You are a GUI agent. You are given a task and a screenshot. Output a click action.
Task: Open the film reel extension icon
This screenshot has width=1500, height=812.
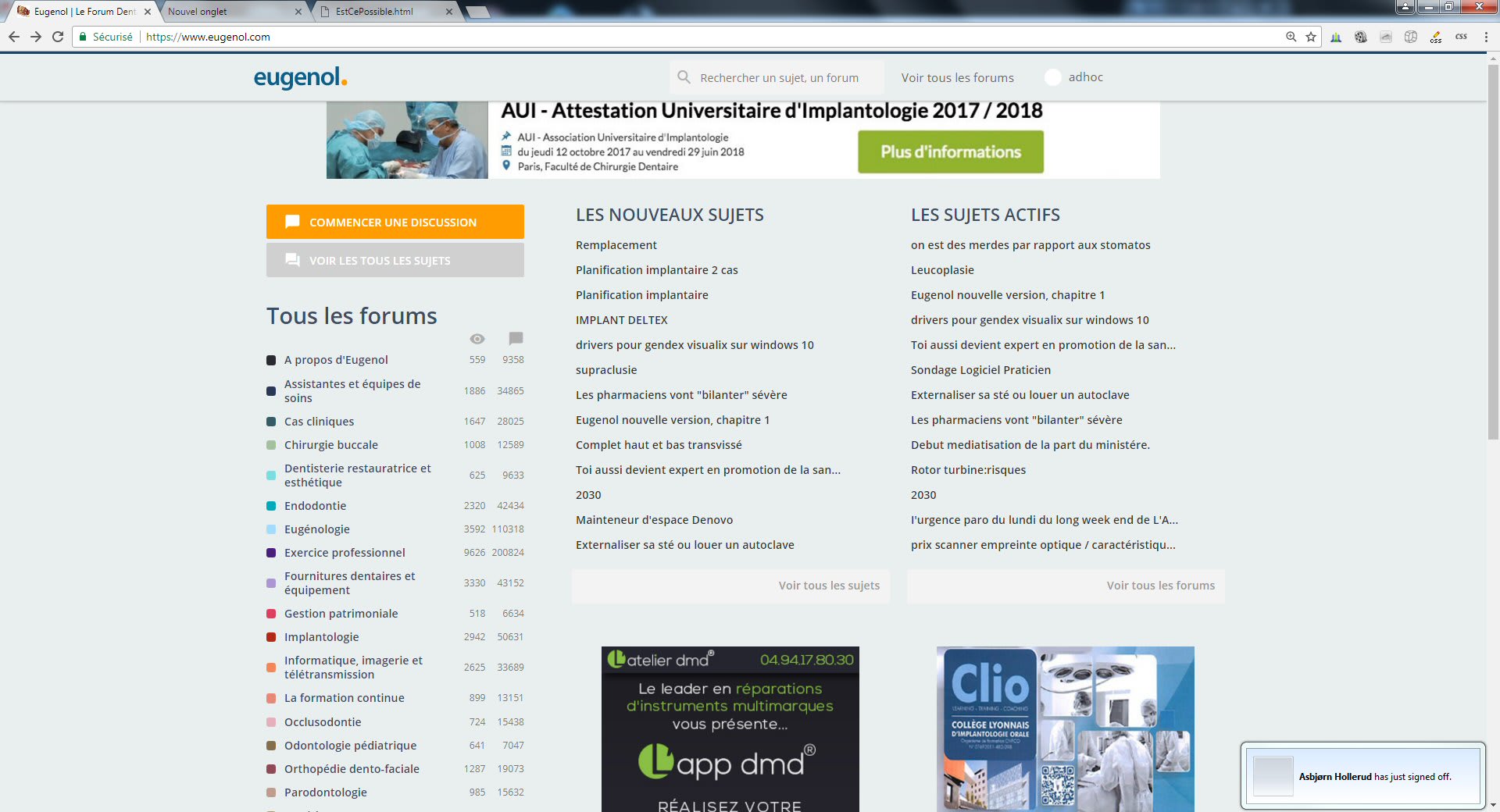pyautogui.click(x=1361, y=37)
